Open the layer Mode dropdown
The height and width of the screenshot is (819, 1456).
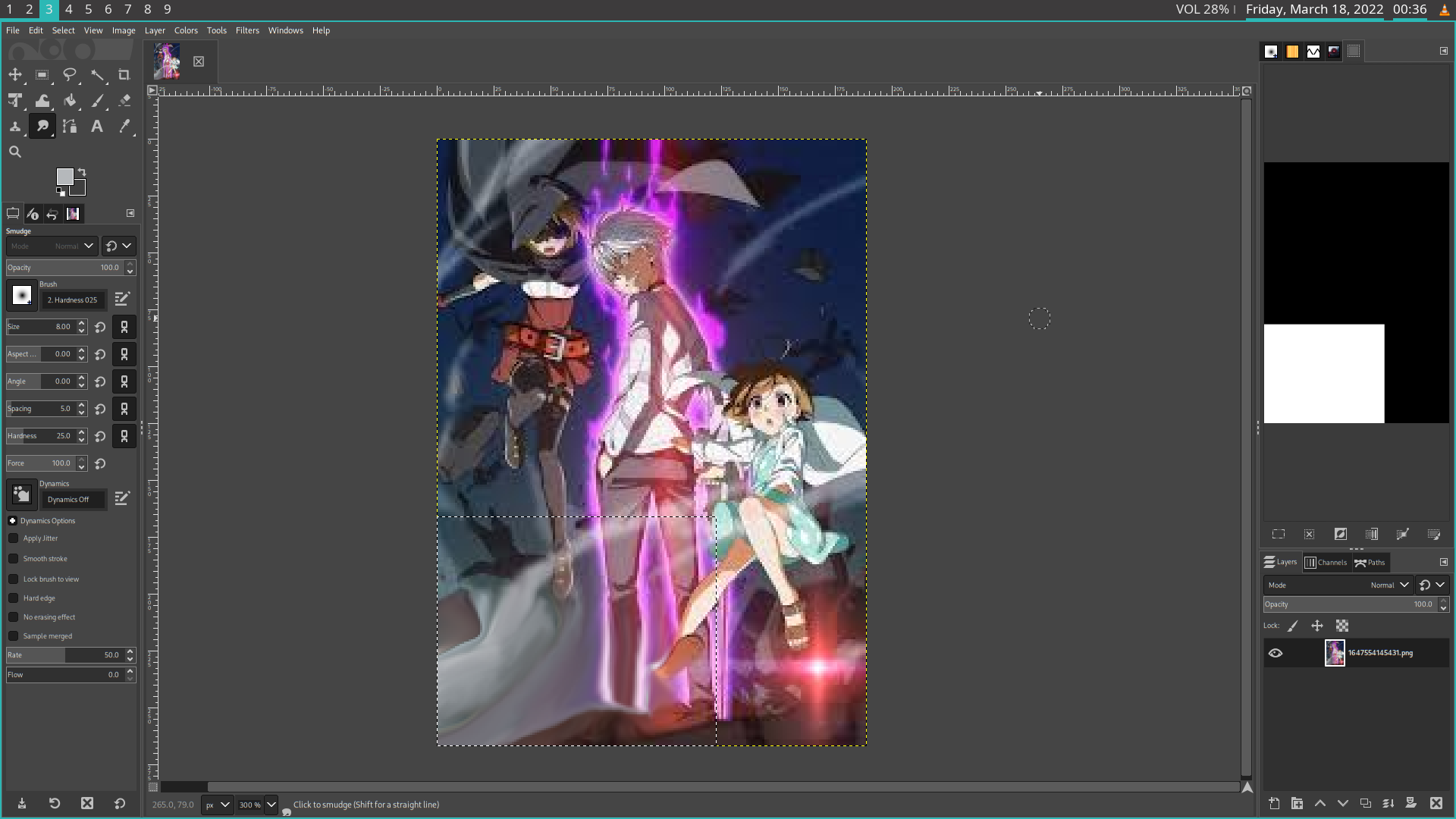click(x=1389, y=585)
